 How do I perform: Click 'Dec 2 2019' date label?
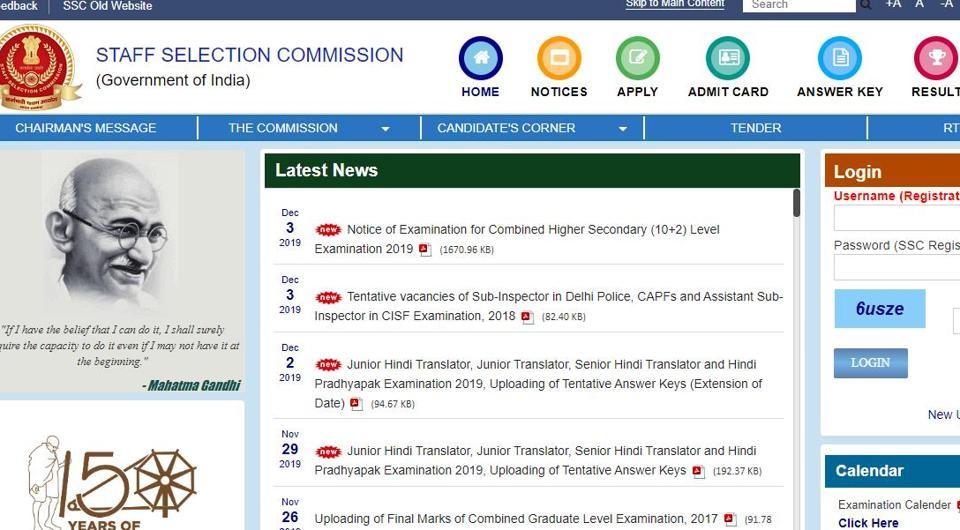(x=290, y=362)
